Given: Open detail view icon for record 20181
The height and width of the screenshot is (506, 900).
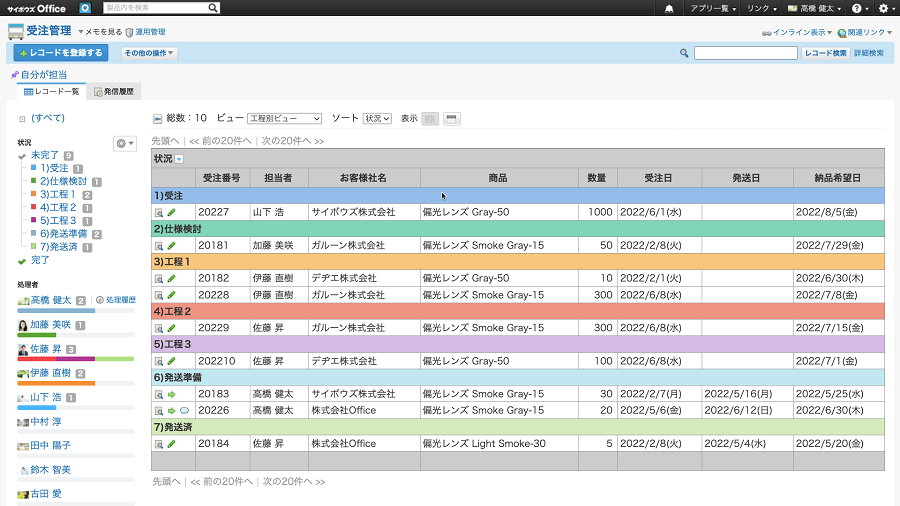Looking at the screenshot, I should click(x=158, y=245).
